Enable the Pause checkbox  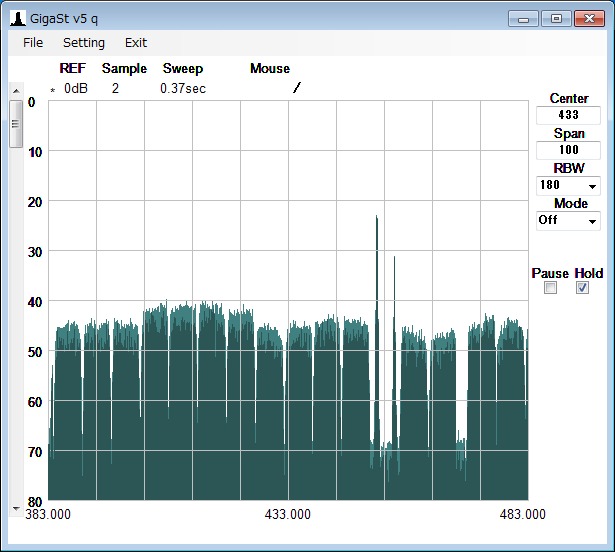(550, 288)
